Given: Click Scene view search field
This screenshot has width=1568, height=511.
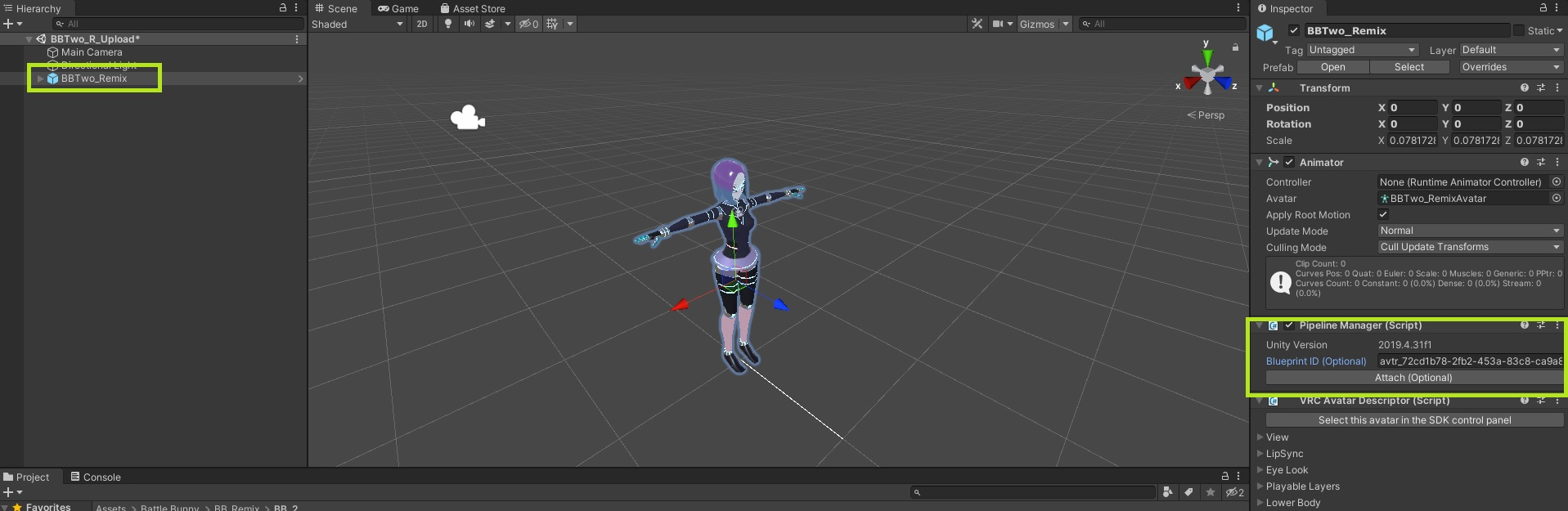Looking at the screenshot, I should point(1161,24).
